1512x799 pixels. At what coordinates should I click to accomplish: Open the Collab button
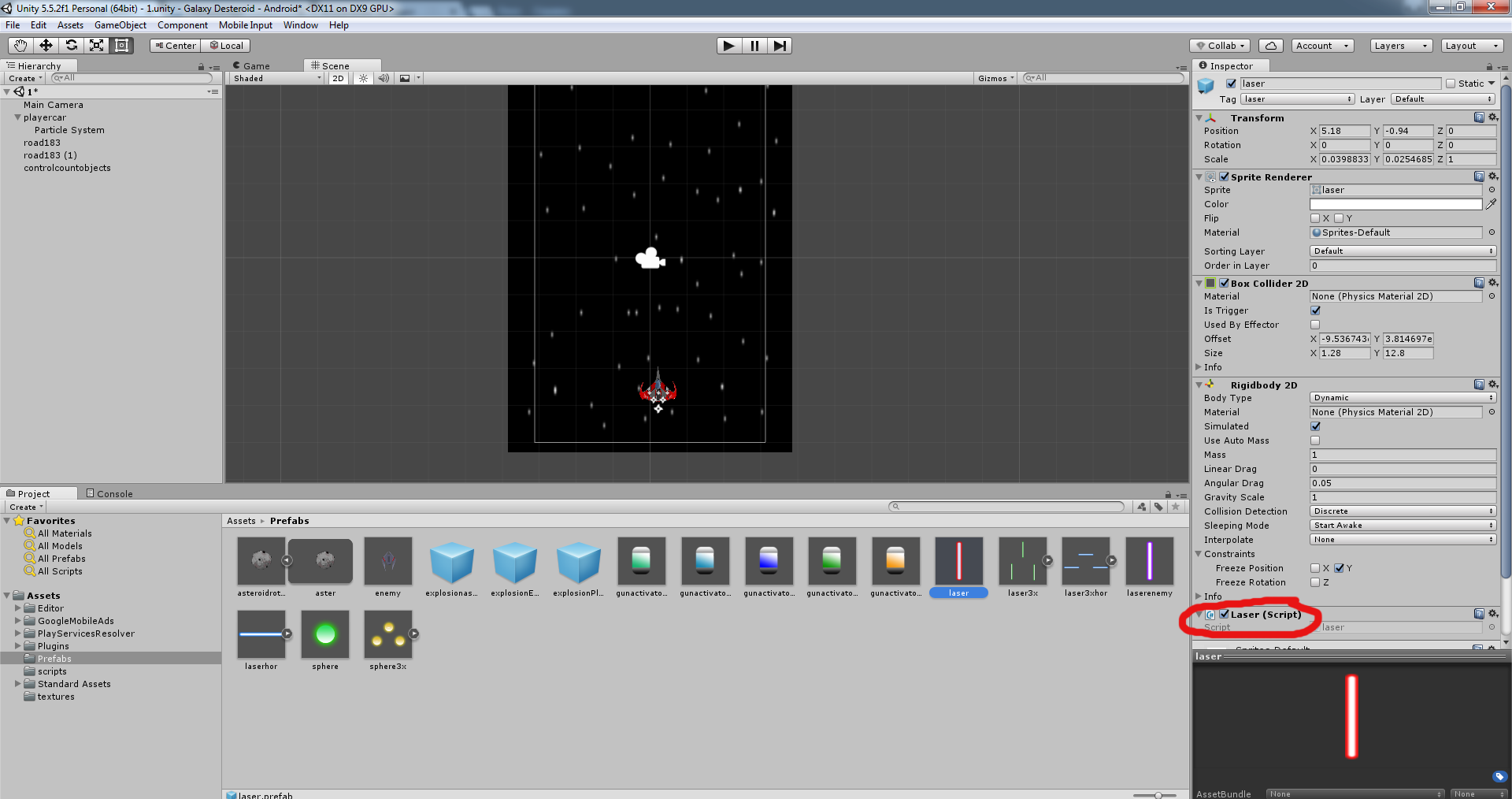point(1221,46)
